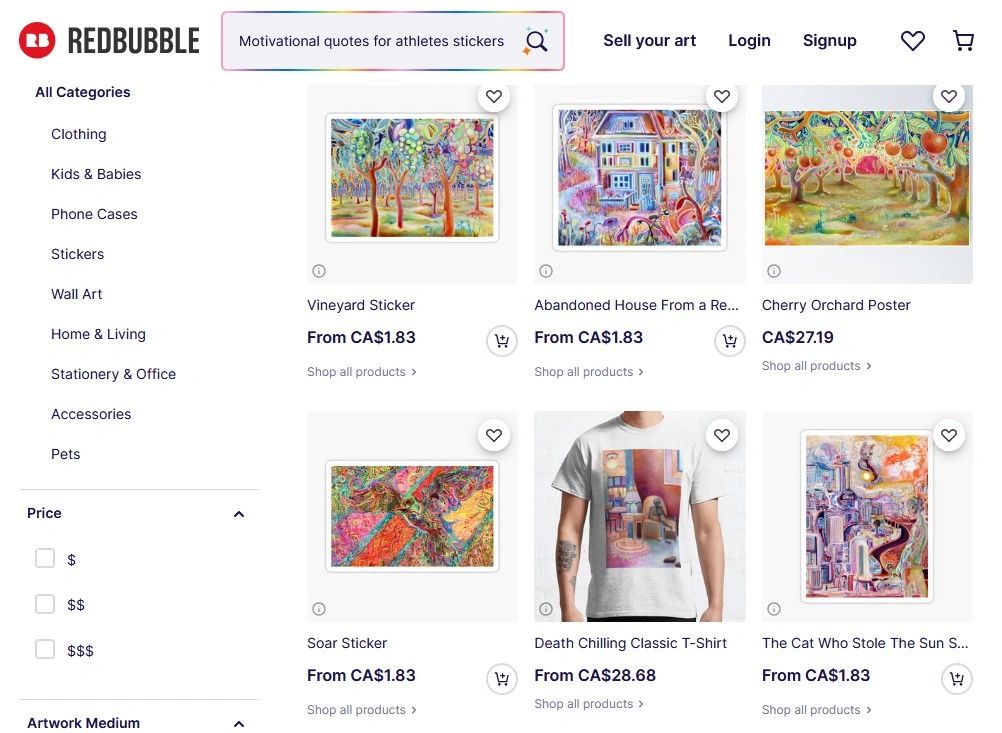Check the $$ price filter
1002x733 pixels.
click(45, 604)
